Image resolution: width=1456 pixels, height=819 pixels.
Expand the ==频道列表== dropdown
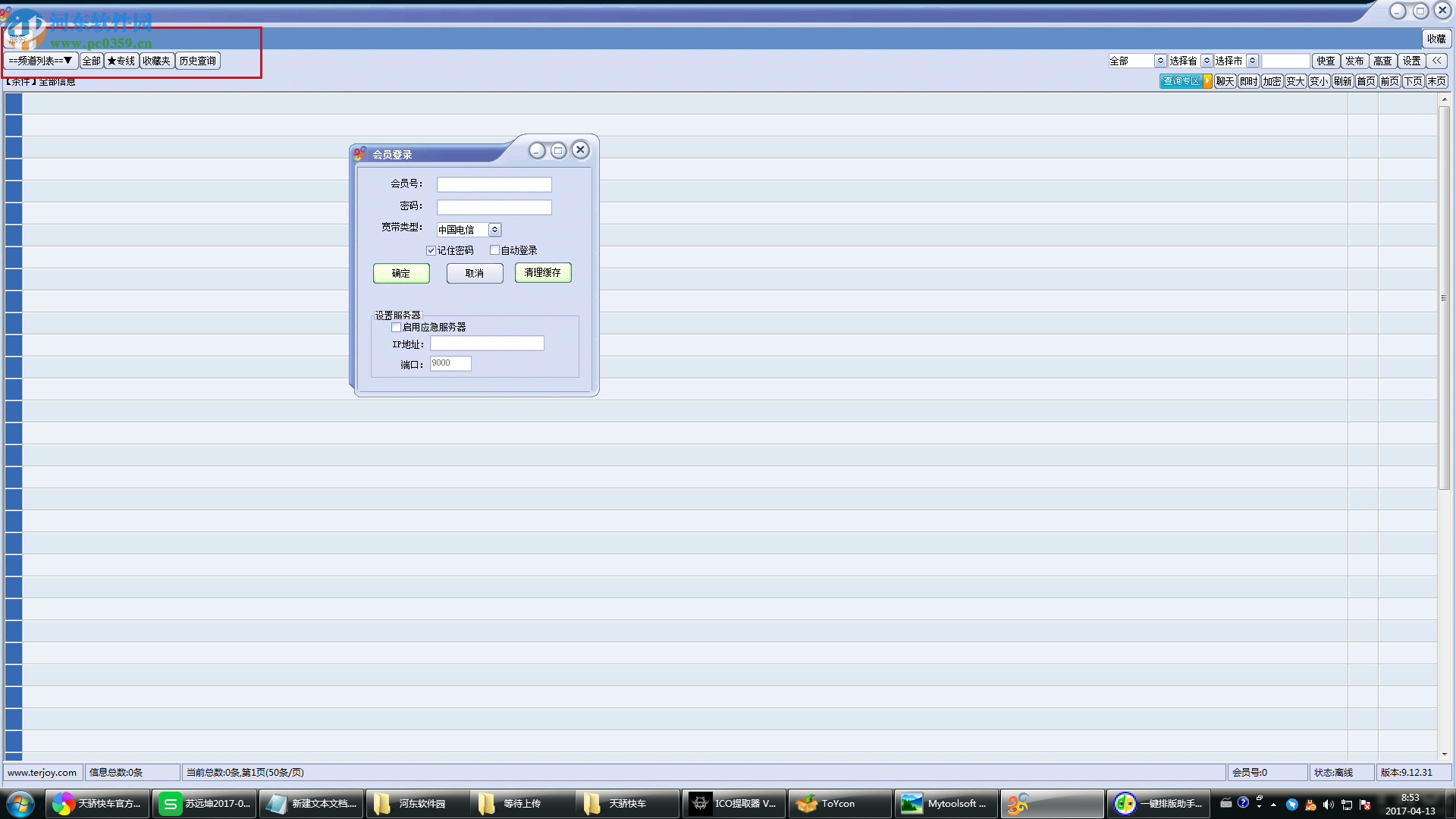tap(40, 61)
